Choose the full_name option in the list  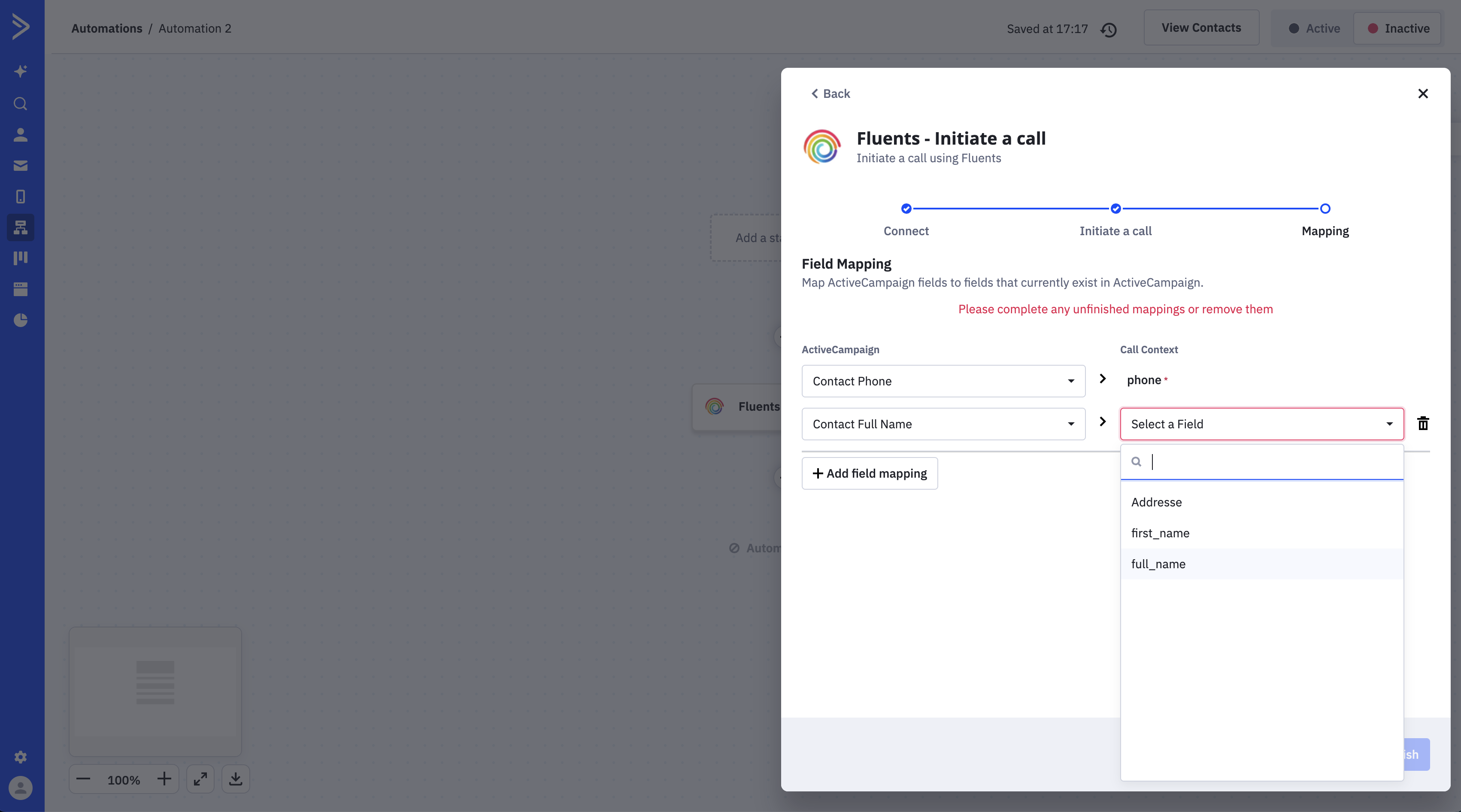pos(1158,564)
